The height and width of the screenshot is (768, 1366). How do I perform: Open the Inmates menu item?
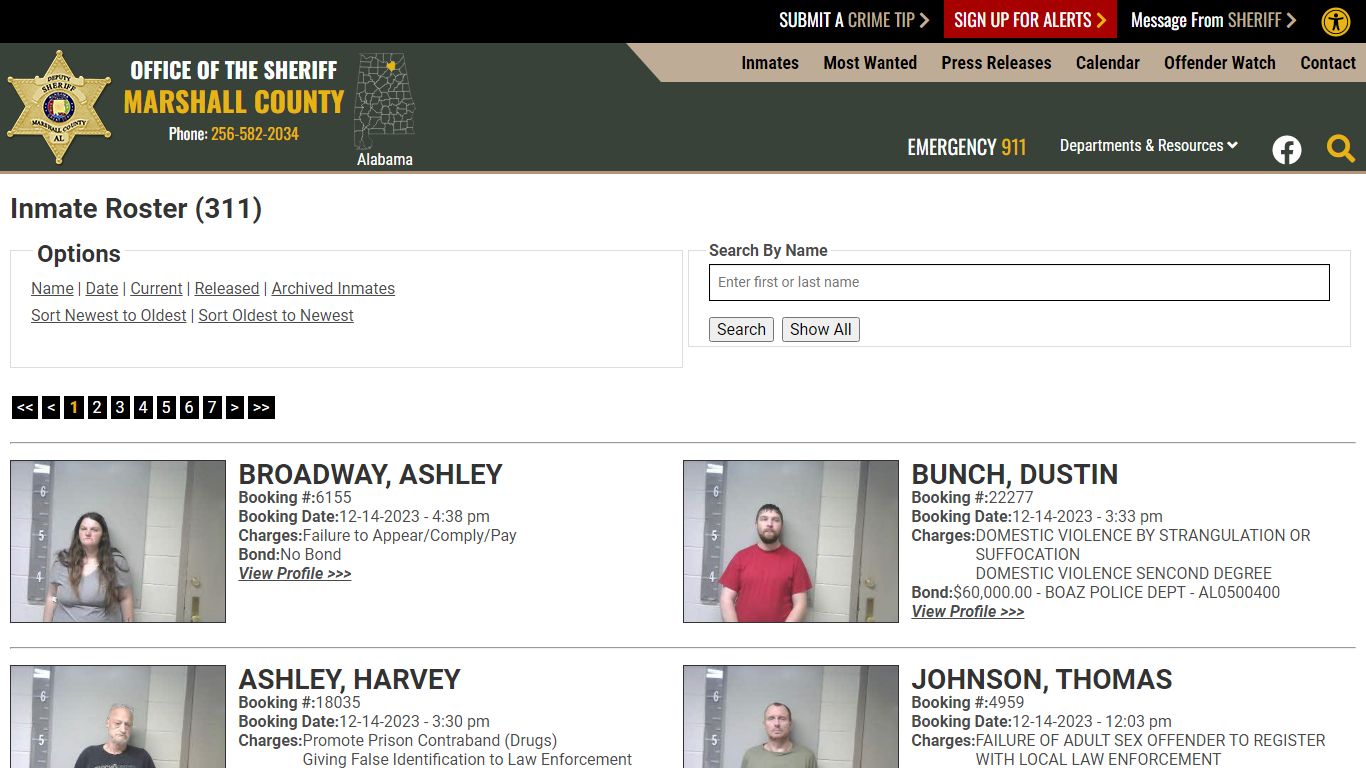770,62
